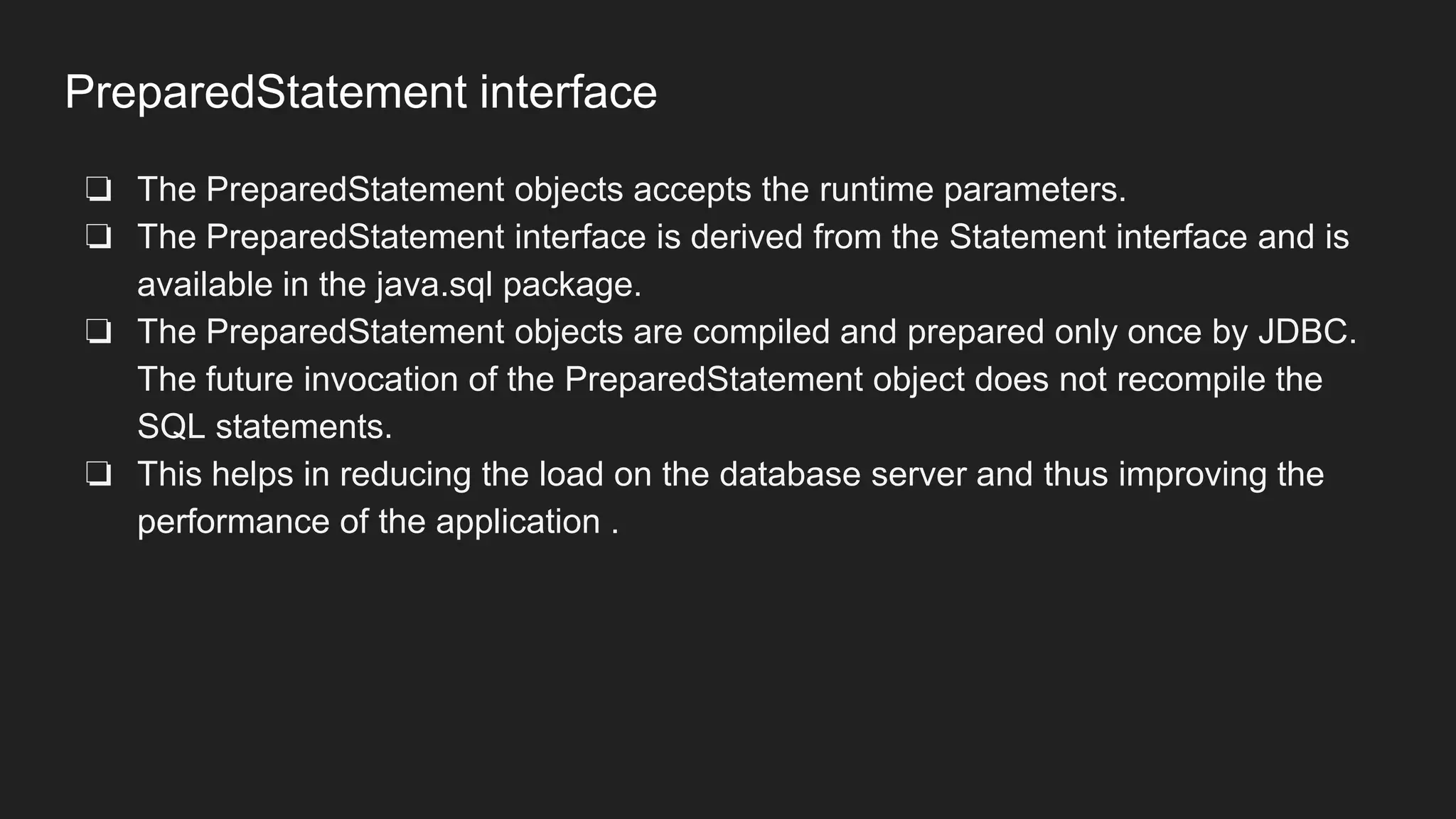Click the 'PreparedStatement interface' slide title
Screen dimensions: 1456x819
(360, 92)
